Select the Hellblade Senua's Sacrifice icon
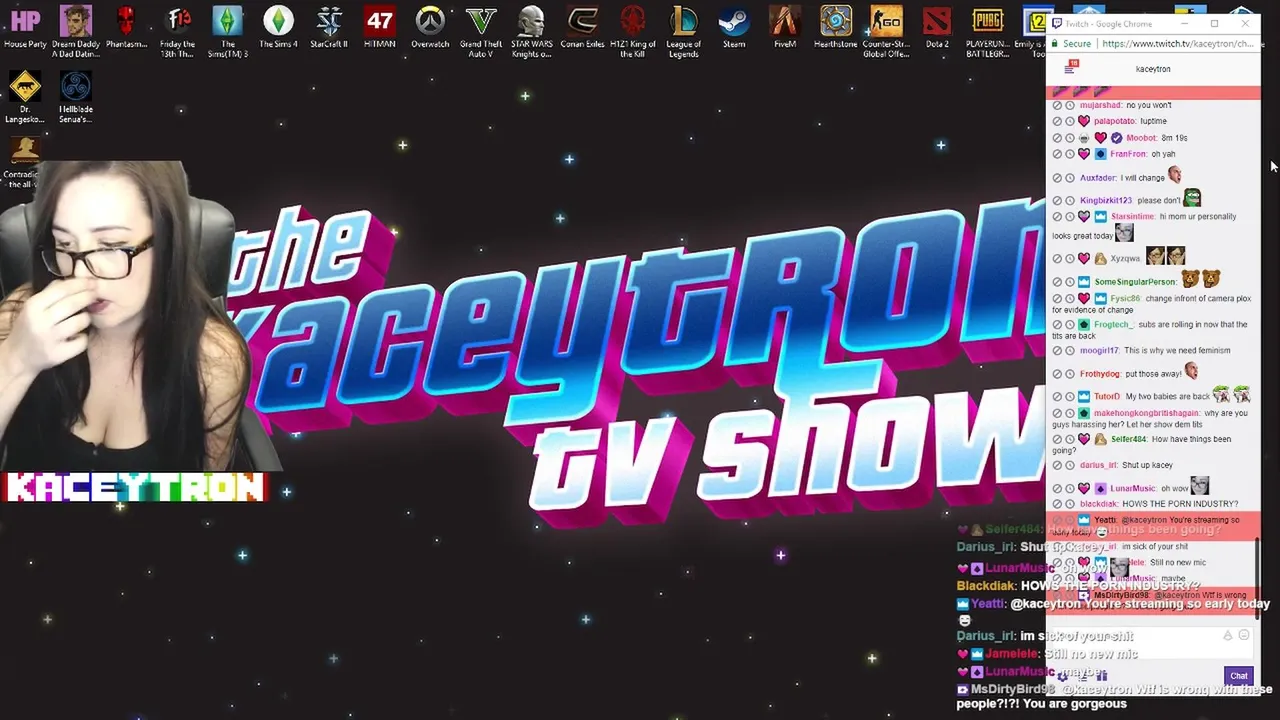Screen dimensions: 1280x720 click(x=76, y=98)
